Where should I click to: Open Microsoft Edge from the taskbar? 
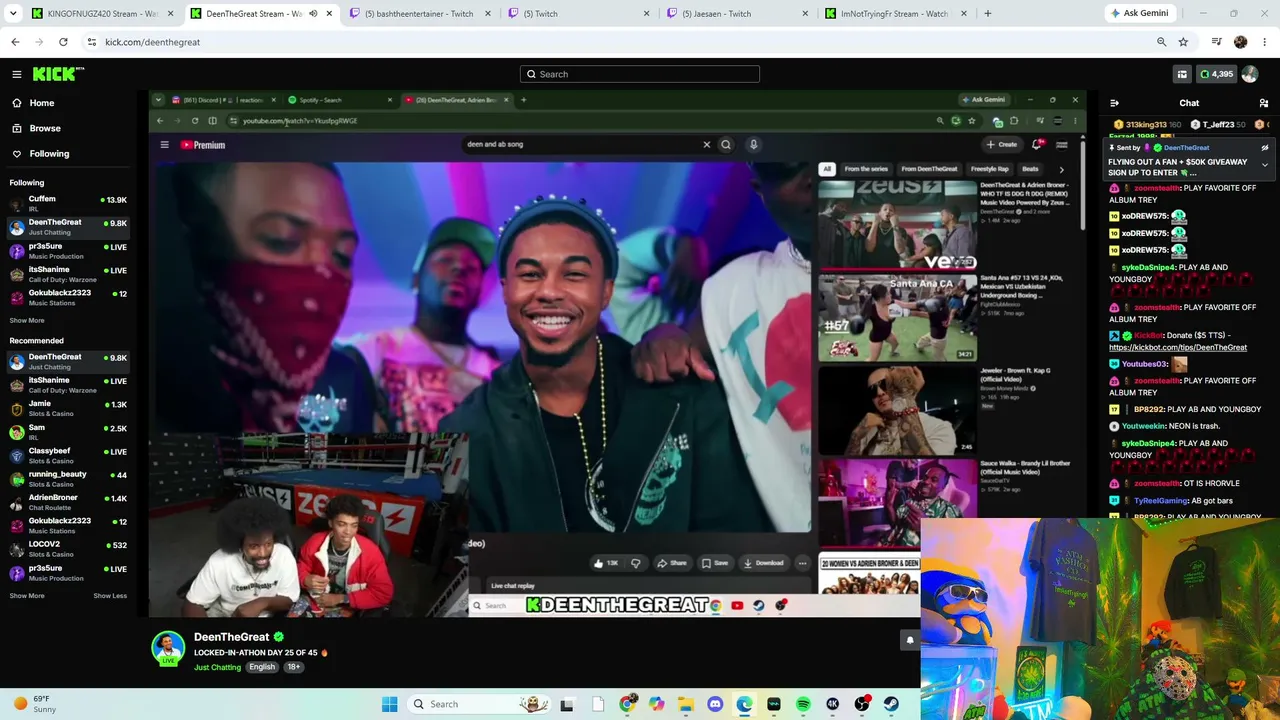coord(744,704)
